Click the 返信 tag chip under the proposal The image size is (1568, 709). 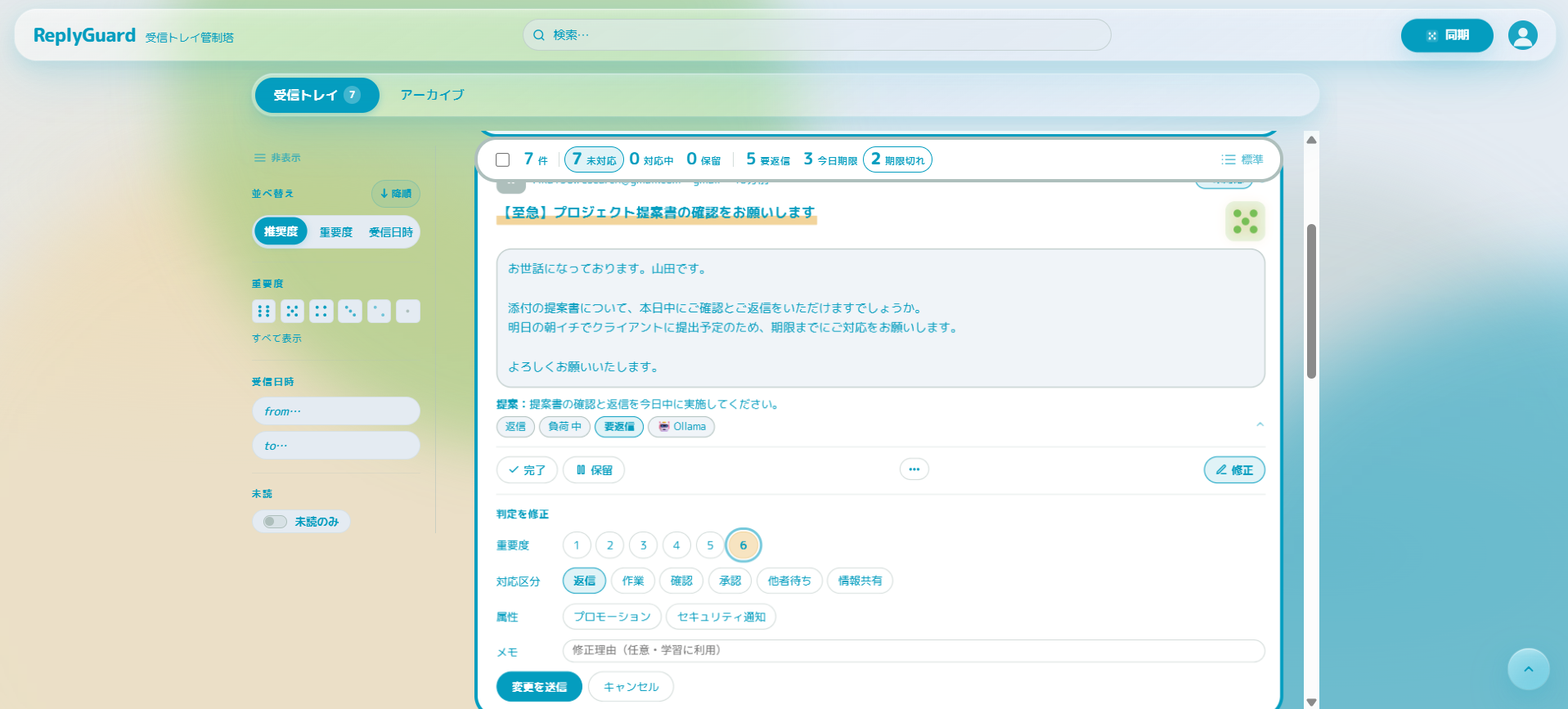tap(515, 427)
